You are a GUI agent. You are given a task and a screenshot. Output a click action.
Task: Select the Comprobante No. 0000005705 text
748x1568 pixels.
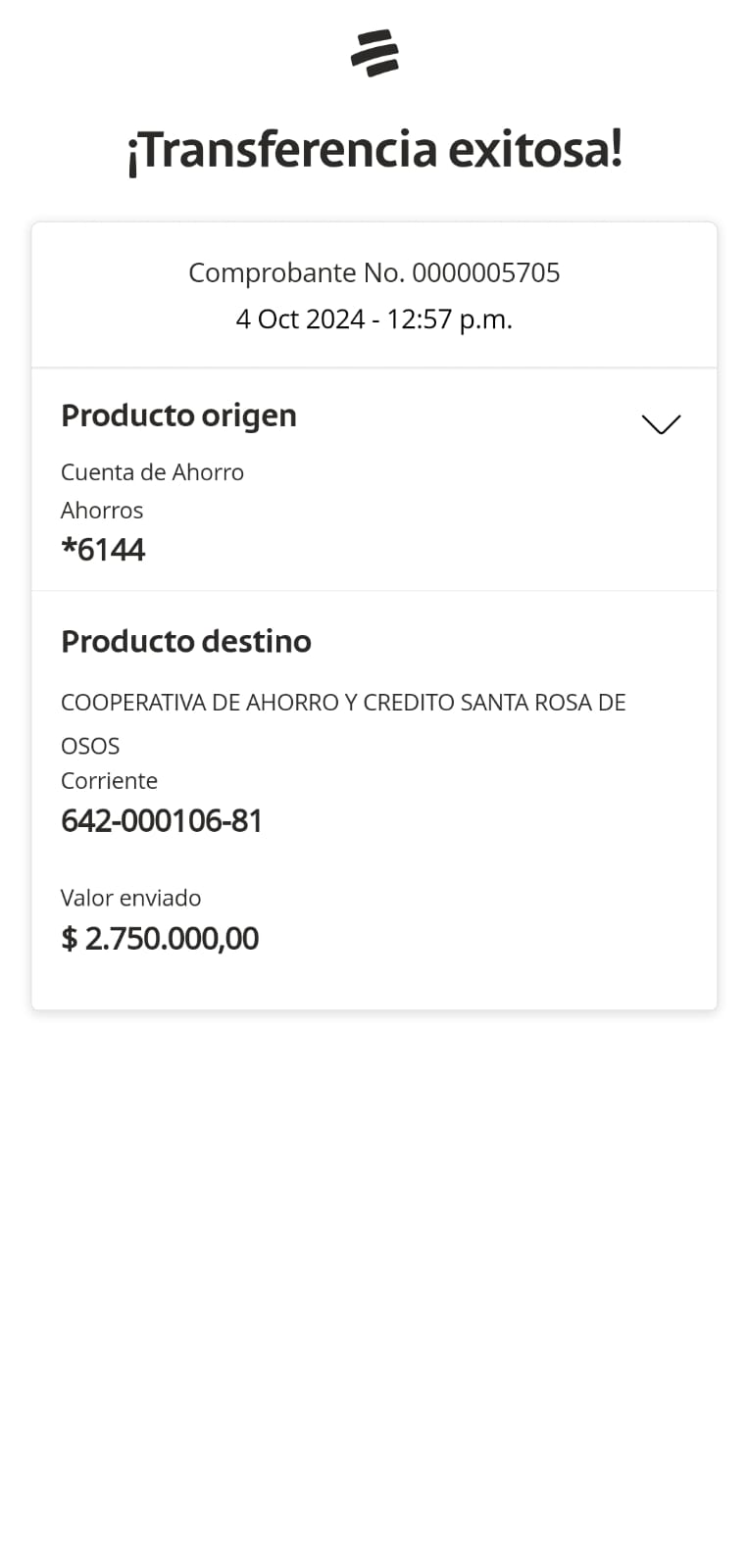tap(374, 272)
